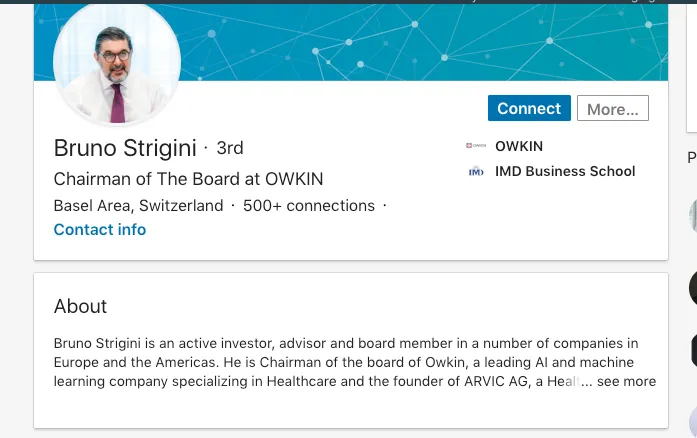Image resolution: width=697 pixels, height=438 pixels.
Task: Open the More... options menu
Action: coord(613,108)
